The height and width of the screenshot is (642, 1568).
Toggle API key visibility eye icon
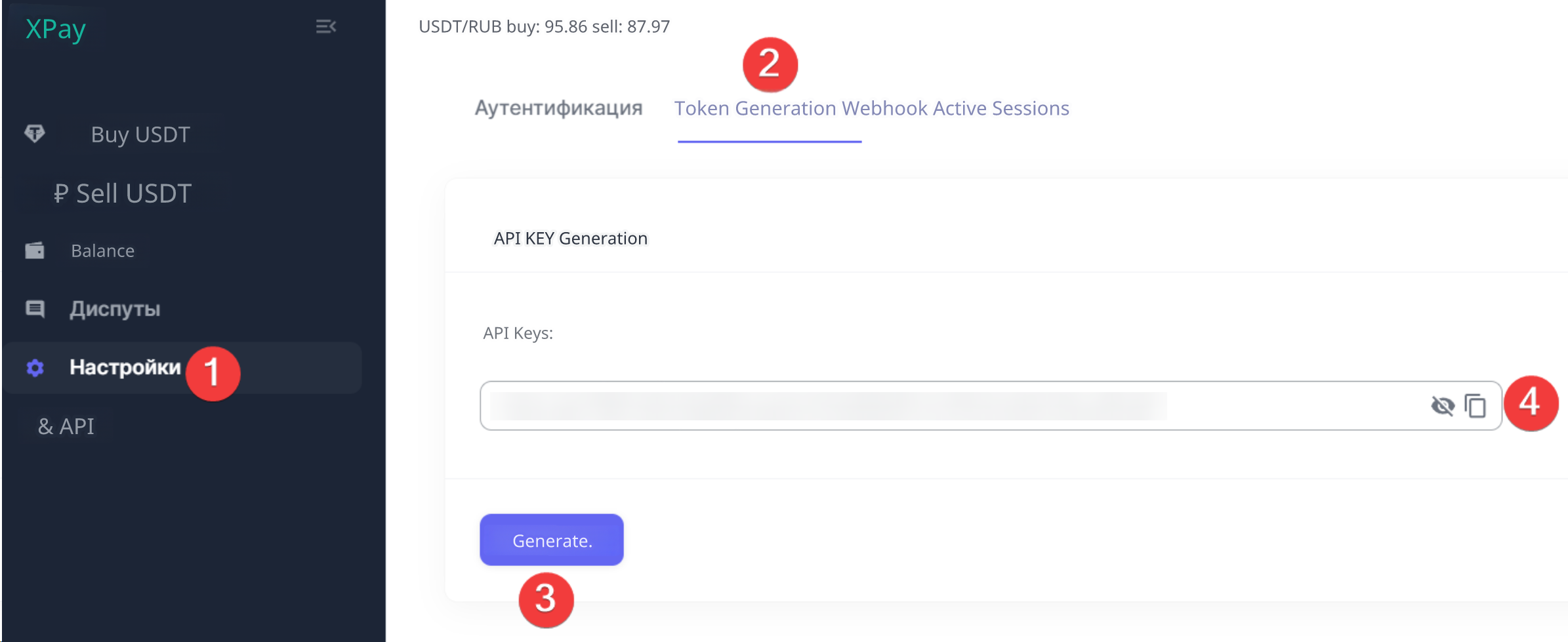[1442, 406]
